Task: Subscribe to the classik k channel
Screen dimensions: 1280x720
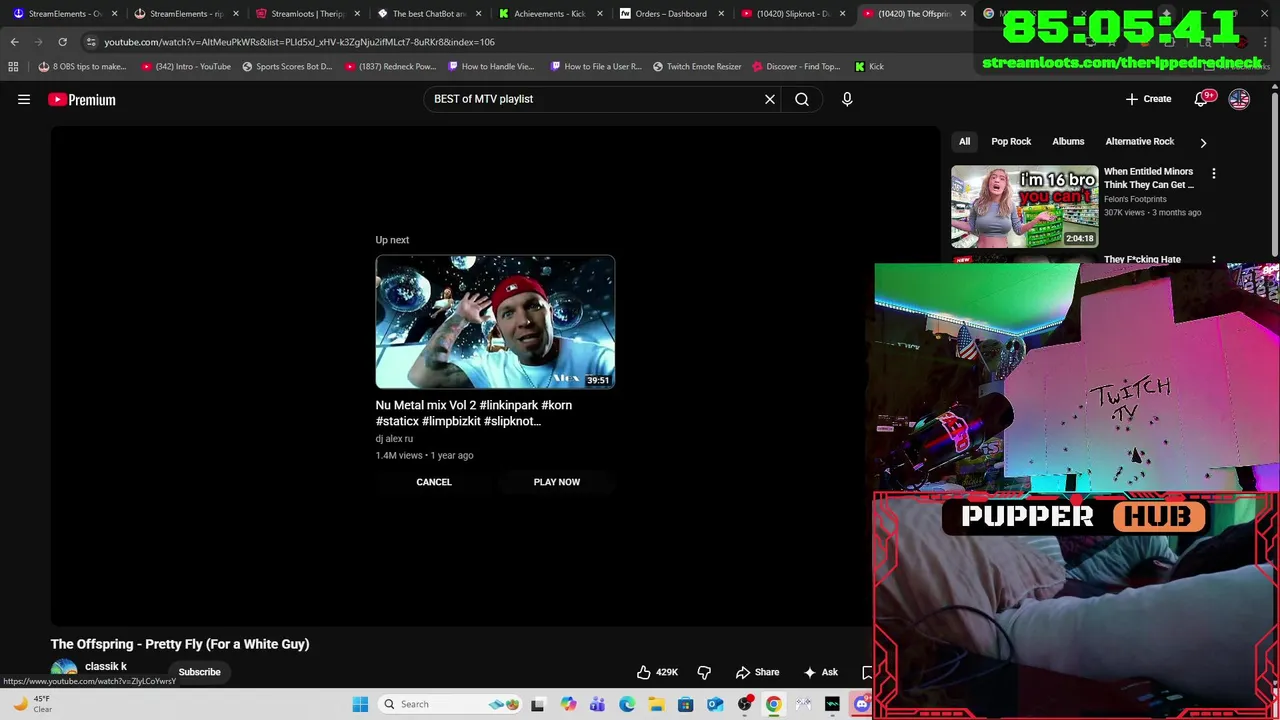Action: coord(199,672)
